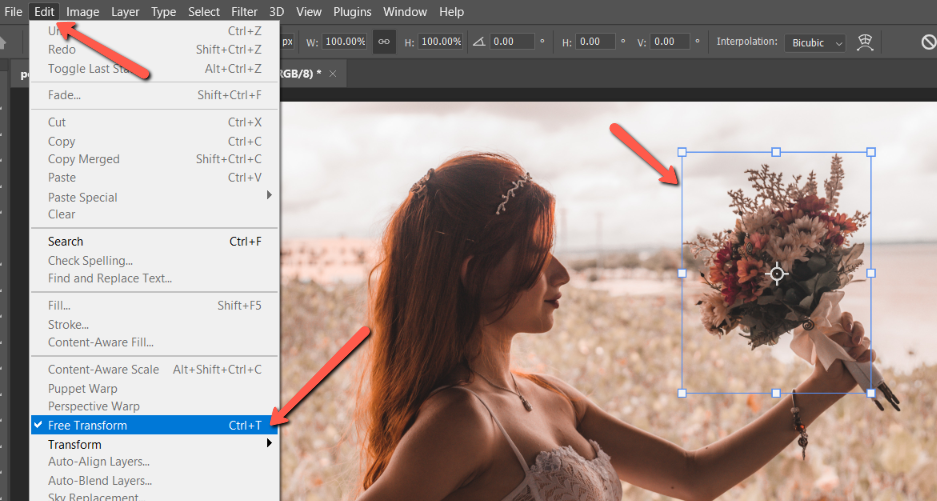Click the cancel transform icon

point(928,42)
